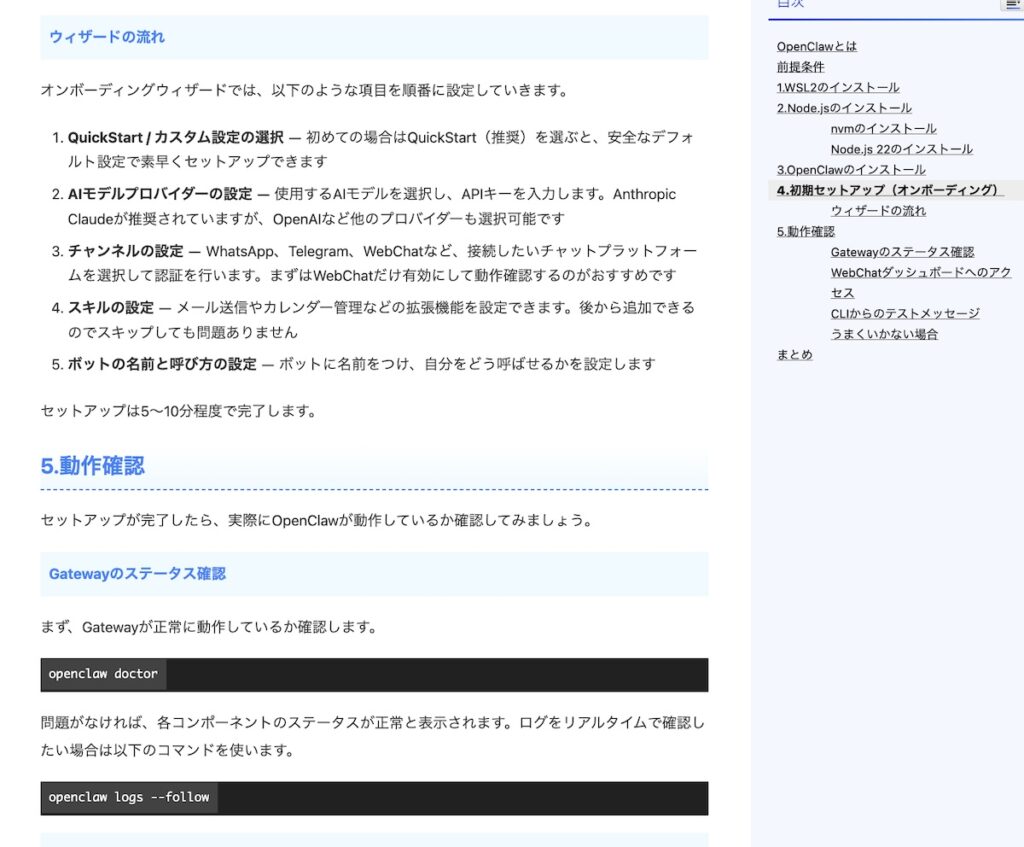Click the 'ウィザードの流れ' article subheading
This screenshot has width=1024, height=847.
(107, 37)
